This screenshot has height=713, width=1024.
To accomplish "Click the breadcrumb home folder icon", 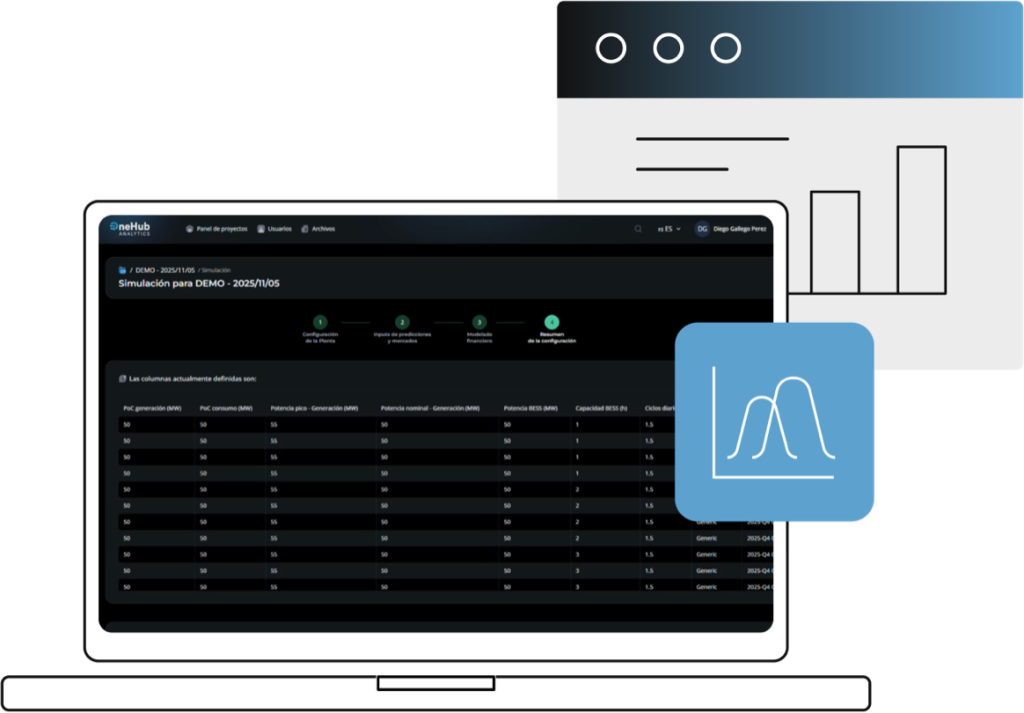I will (x=122, y=270).
